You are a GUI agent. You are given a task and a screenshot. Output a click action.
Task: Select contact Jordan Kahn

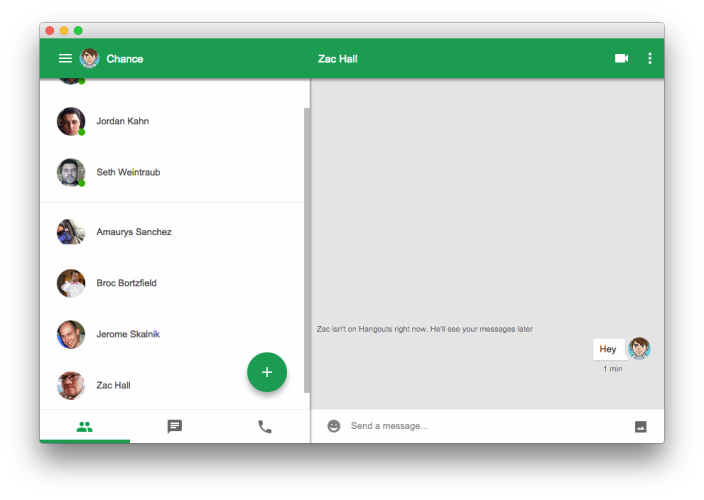point(172,121)
